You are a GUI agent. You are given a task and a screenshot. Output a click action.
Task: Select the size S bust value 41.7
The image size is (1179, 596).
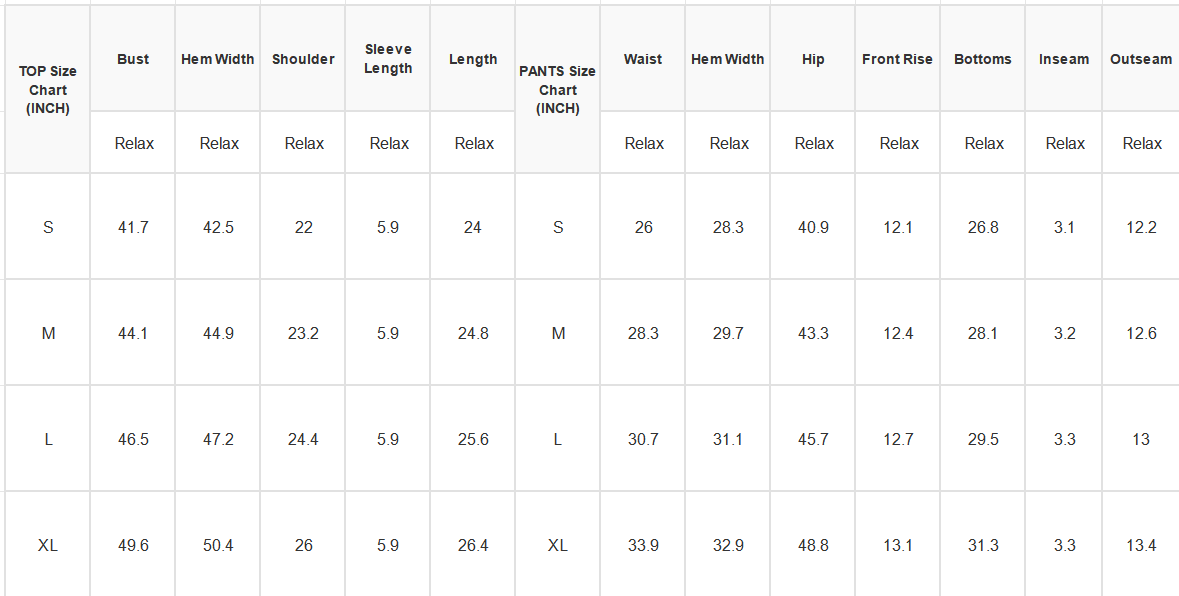(133, 227)
